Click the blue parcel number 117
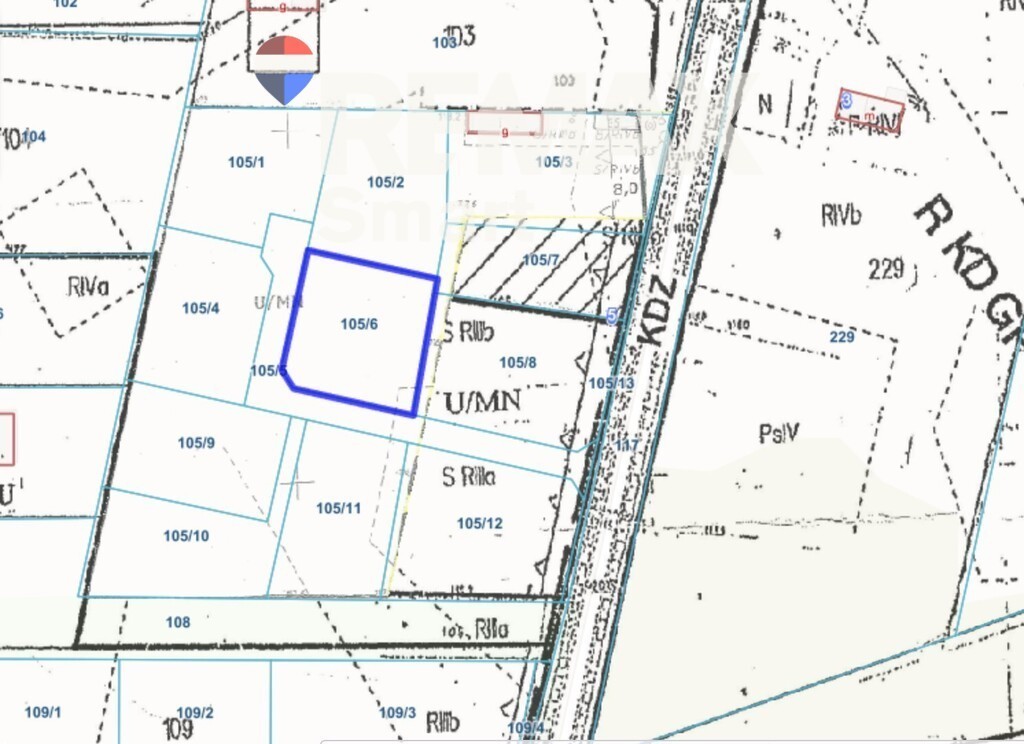 pos(627,445)
